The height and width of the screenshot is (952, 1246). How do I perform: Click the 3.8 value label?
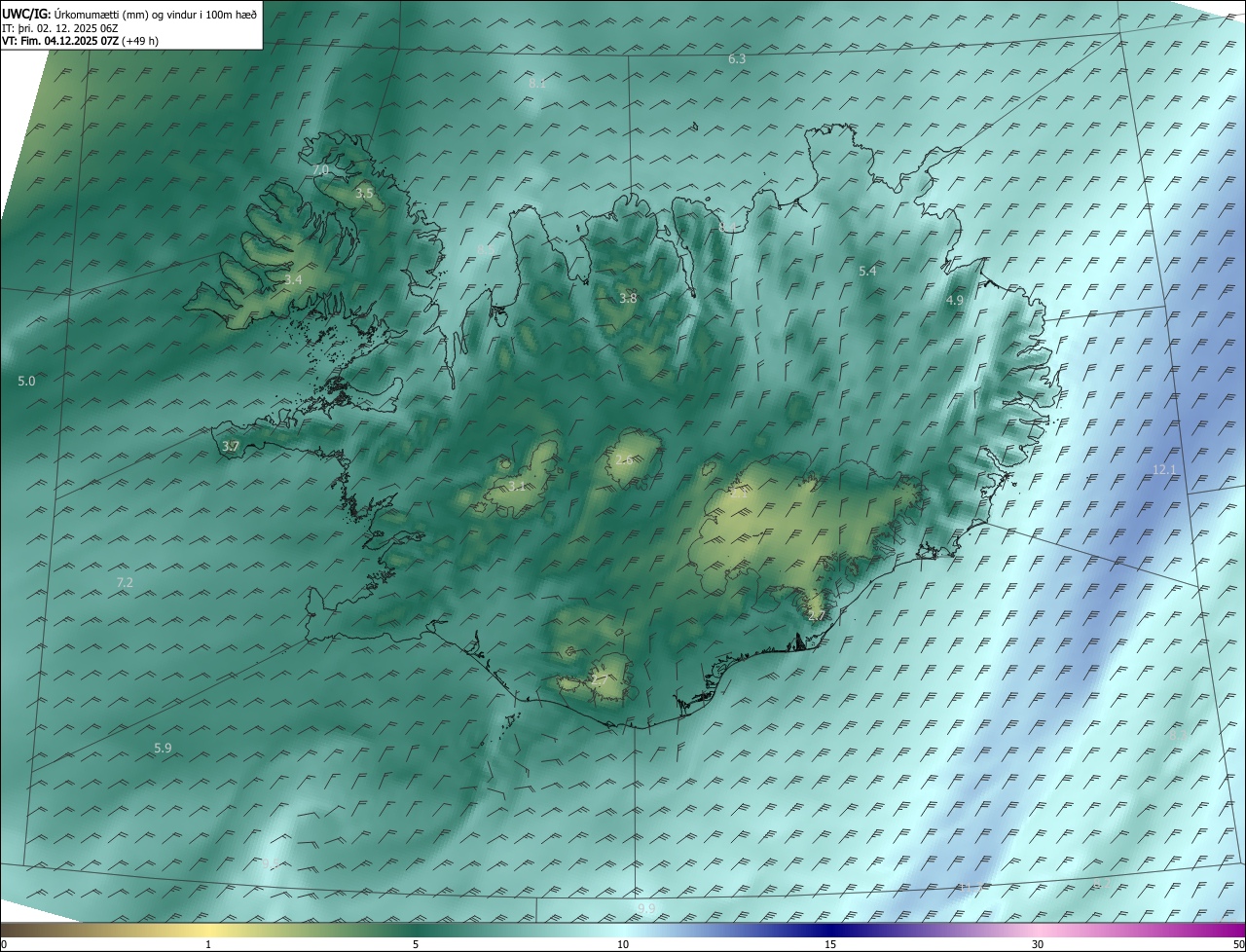[x=628, y=299]
